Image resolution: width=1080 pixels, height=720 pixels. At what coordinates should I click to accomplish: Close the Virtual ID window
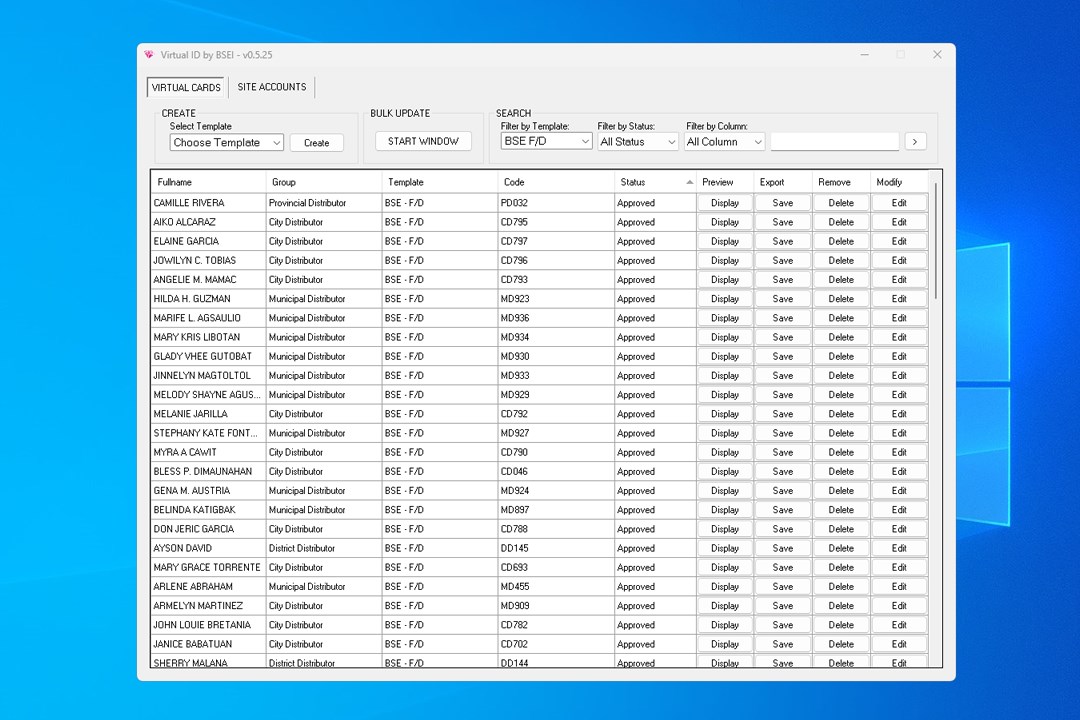[x=937, y=54]
